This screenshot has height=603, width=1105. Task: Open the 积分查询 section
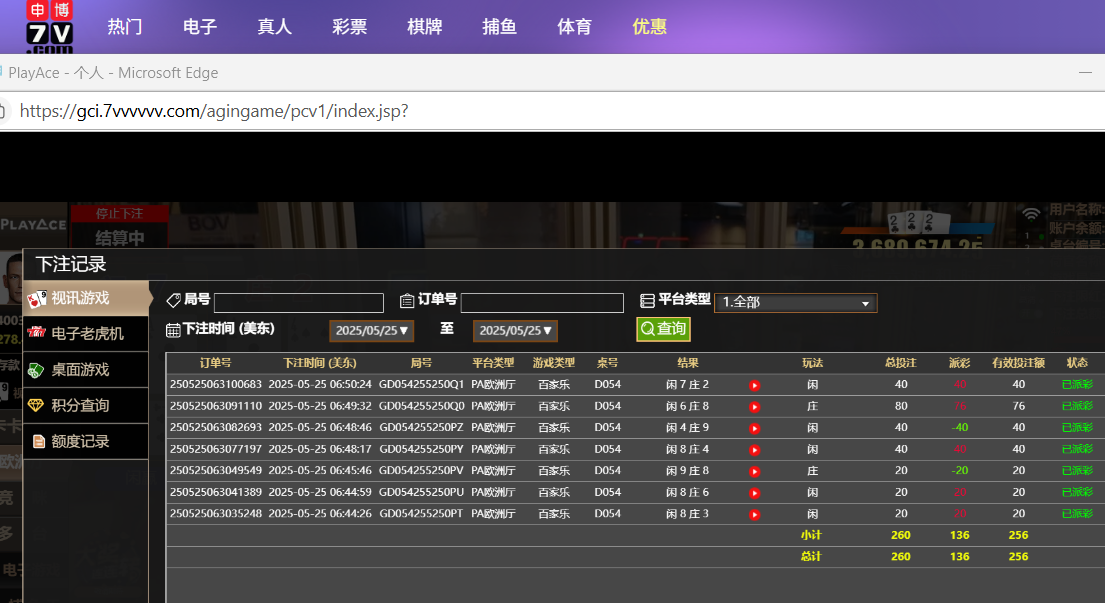click(79, 406)
